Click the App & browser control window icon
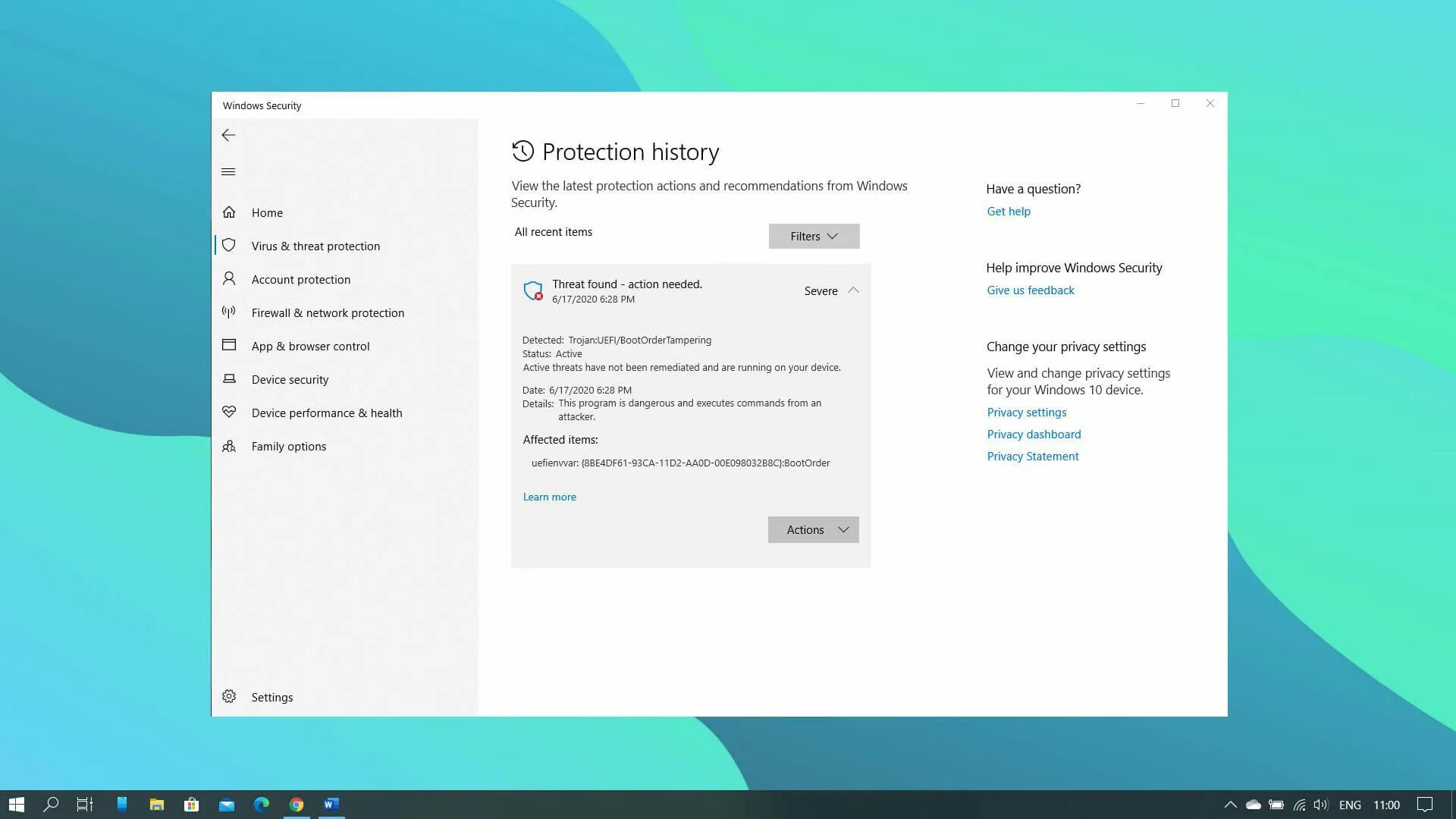The width and height of the screenshot is (1456, 819). pos(229,345)
